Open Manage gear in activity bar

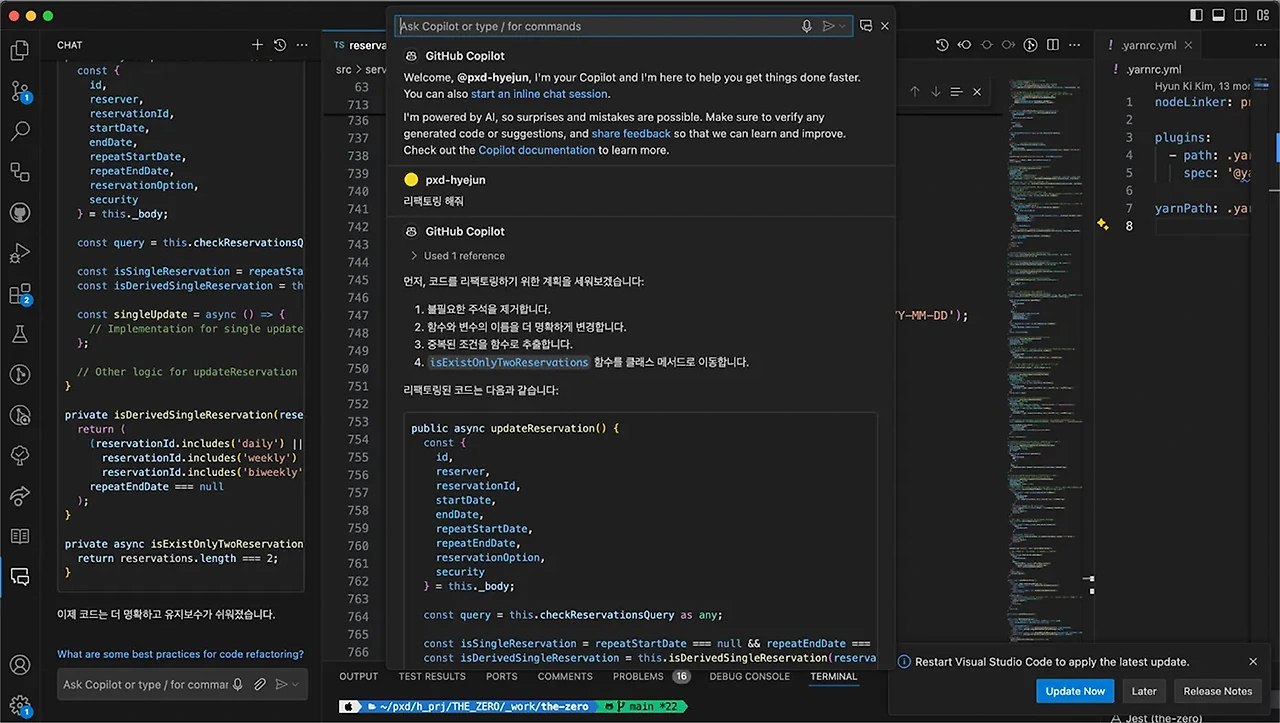[20, 706]
